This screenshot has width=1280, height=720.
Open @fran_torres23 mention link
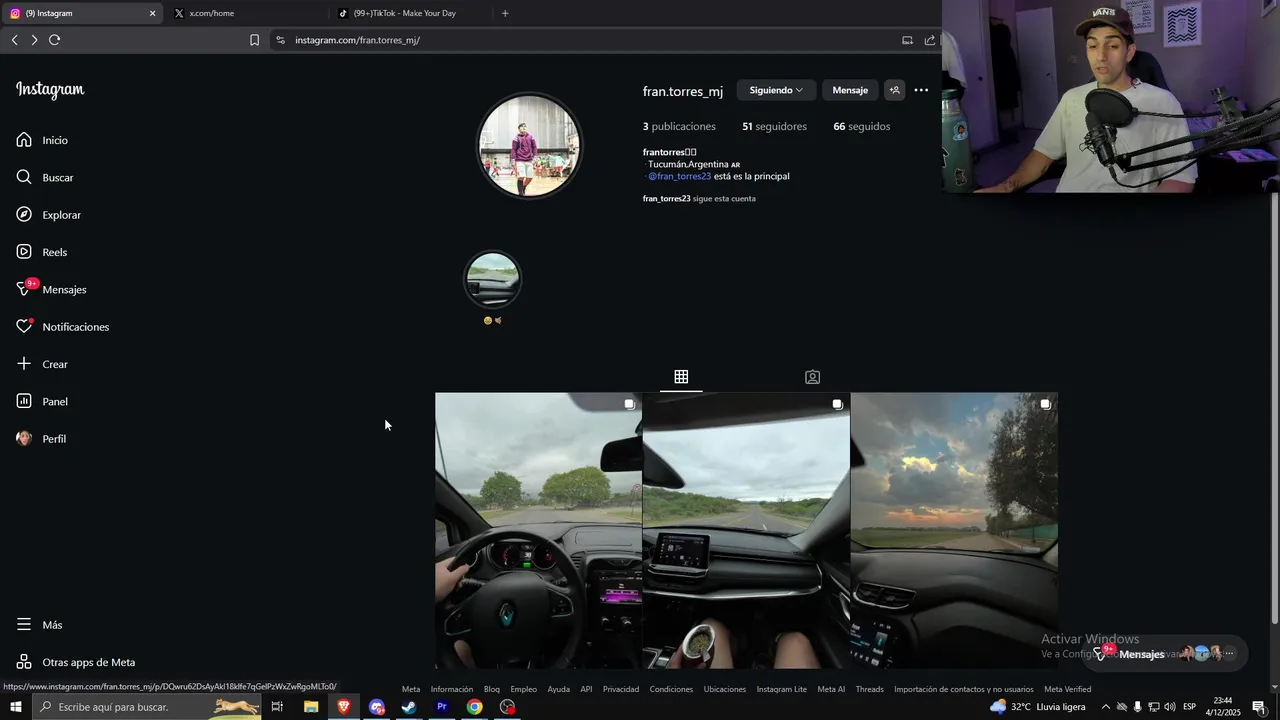679,176
